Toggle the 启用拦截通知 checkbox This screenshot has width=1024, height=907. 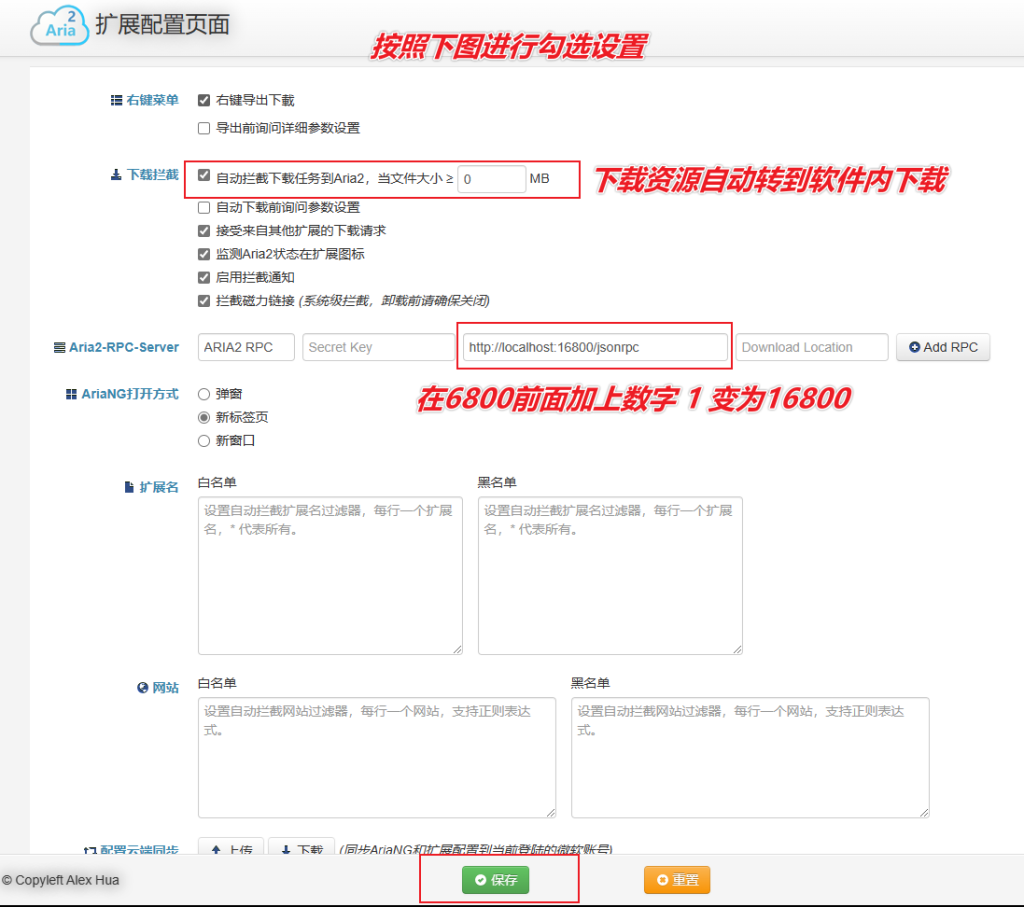coord(203,277)
